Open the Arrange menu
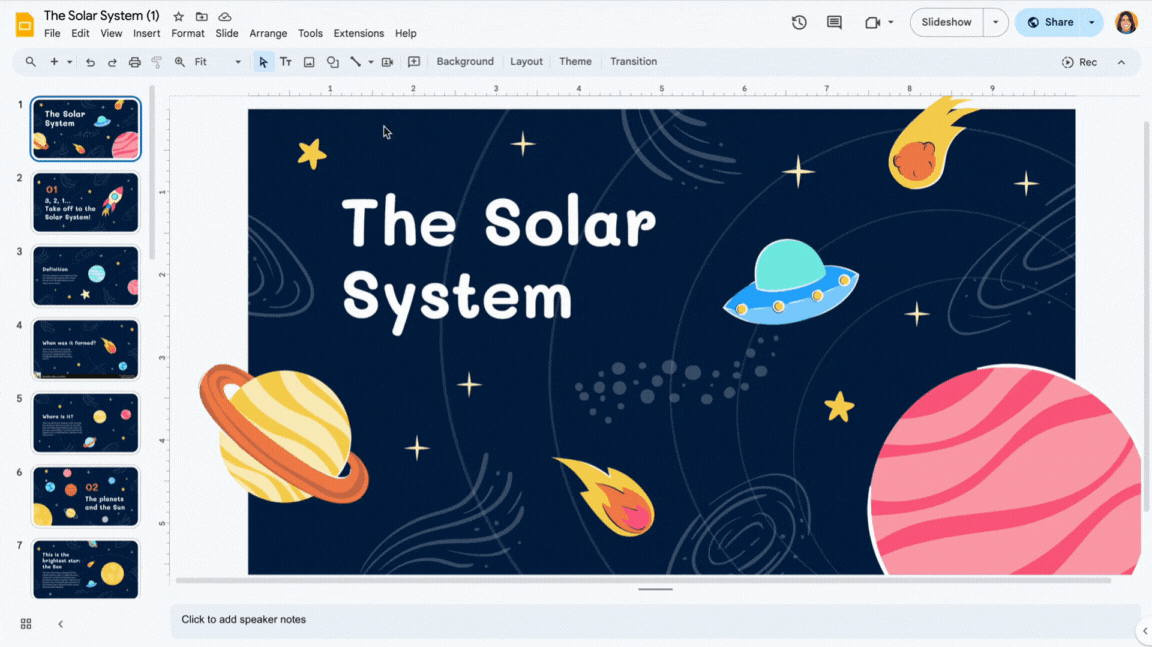This screenshot has width=1152, height=647. click(268, 34)
